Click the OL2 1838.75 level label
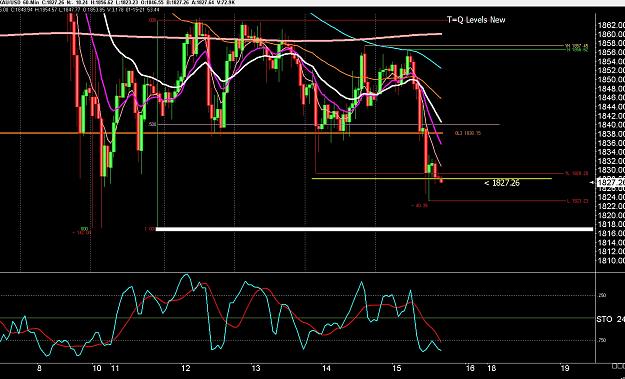Image resolution: width=625 pixels, height=379 pixels. [x=468, y=133]
